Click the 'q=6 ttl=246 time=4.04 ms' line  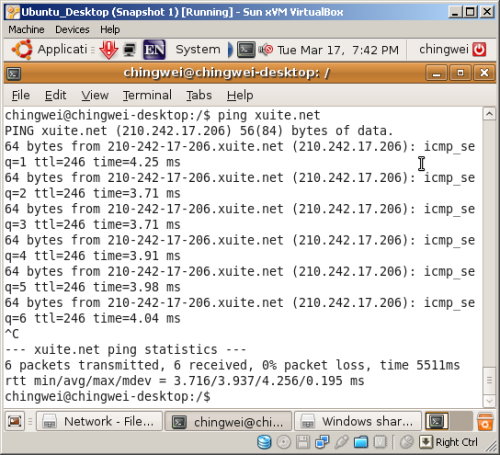(93, 318)
